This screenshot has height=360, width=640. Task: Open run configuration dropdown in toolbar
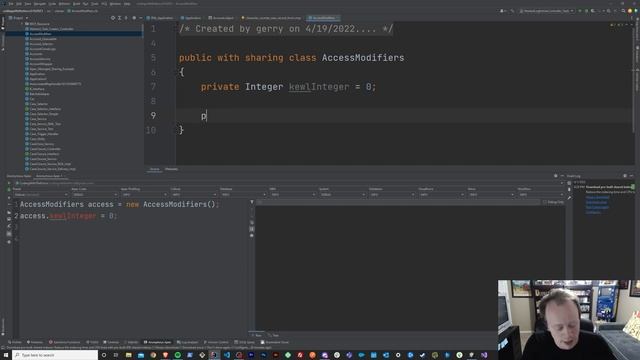point(547,11)
